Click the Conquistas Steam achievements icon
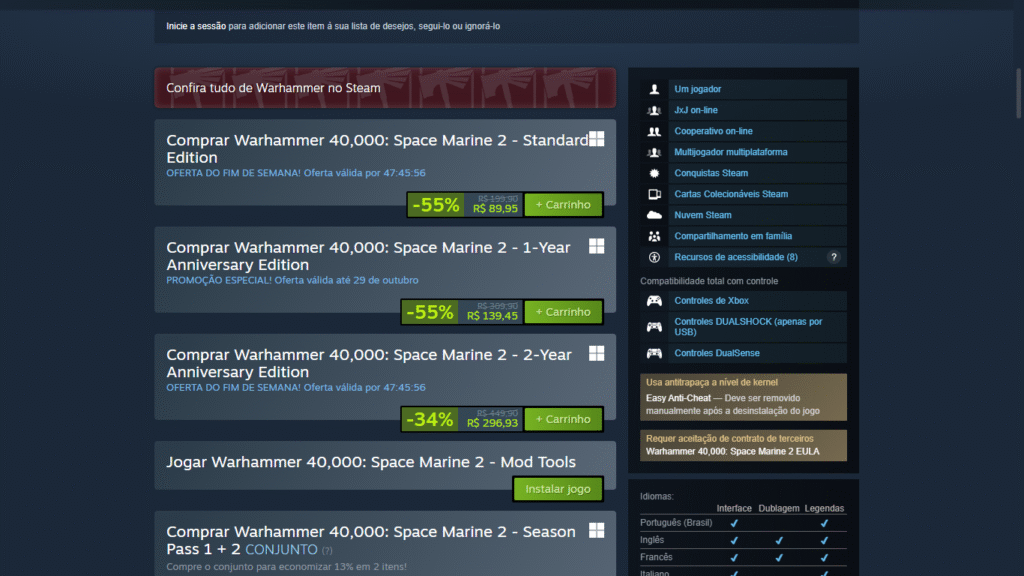This screenshot has height=576, width=1024. point(654,173)
